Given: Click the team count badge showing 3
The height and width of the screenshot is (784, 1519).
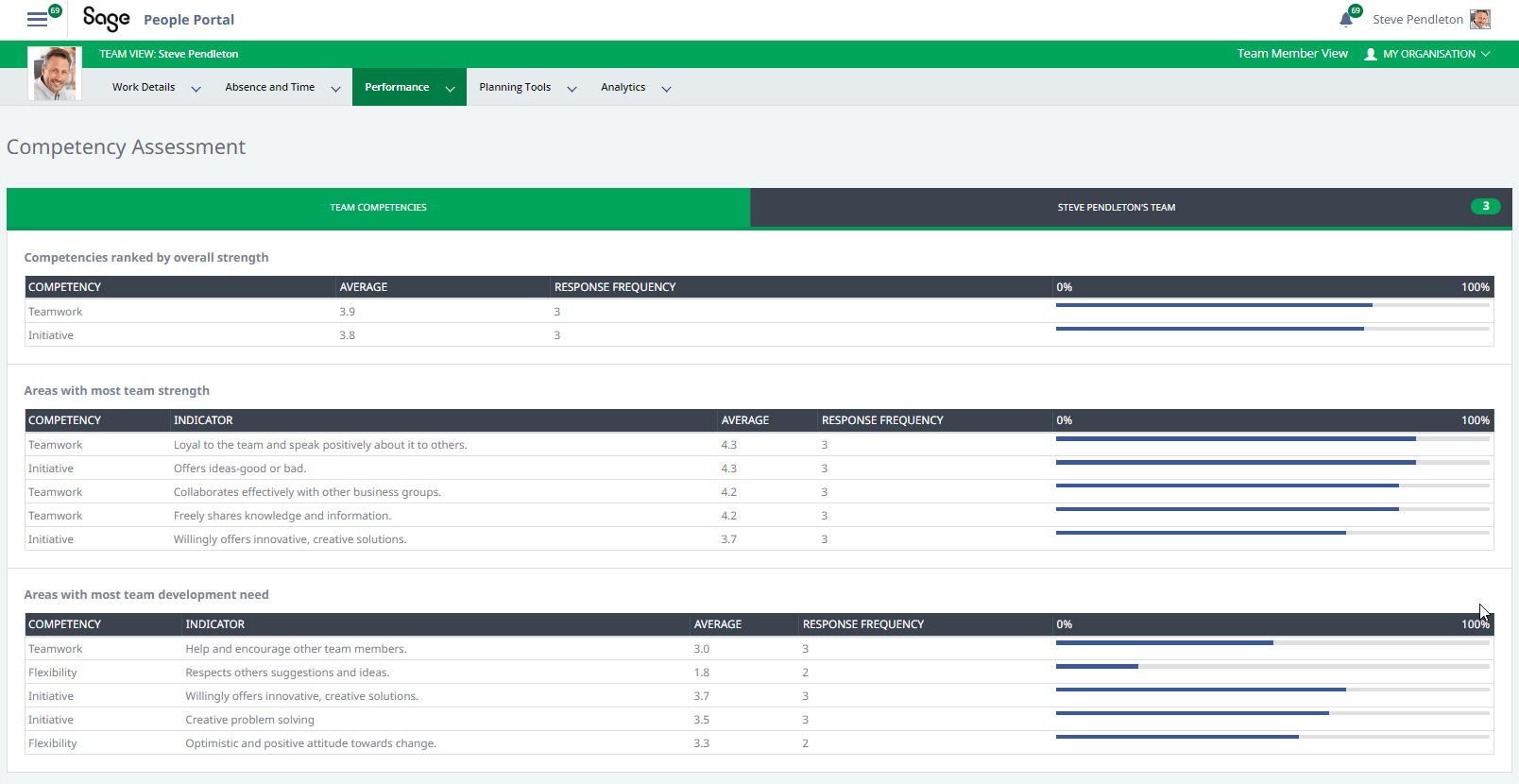Looking at the screenshot, I should tap(1485, 207).
